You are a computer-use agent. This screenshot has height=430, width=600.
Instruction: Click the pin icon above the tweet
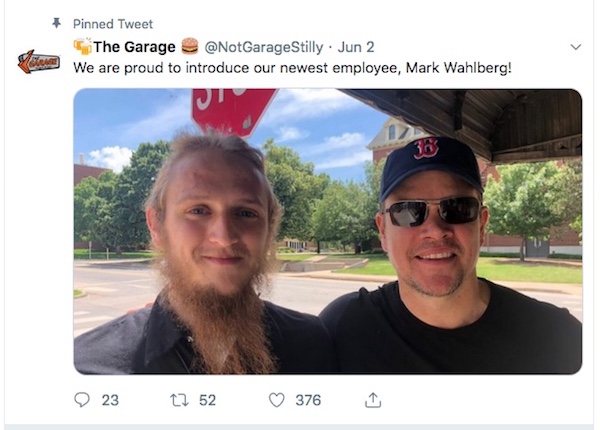(56, 23)
